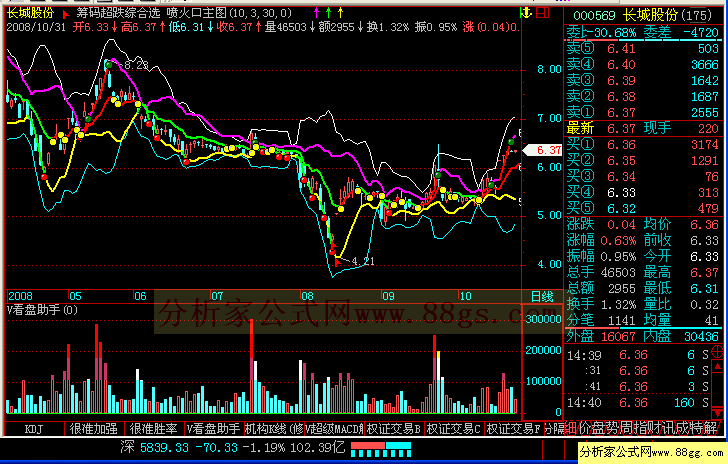Switch to 很准胜率 indicator tab
Viewport: 728px width, 464px height.
154,429
